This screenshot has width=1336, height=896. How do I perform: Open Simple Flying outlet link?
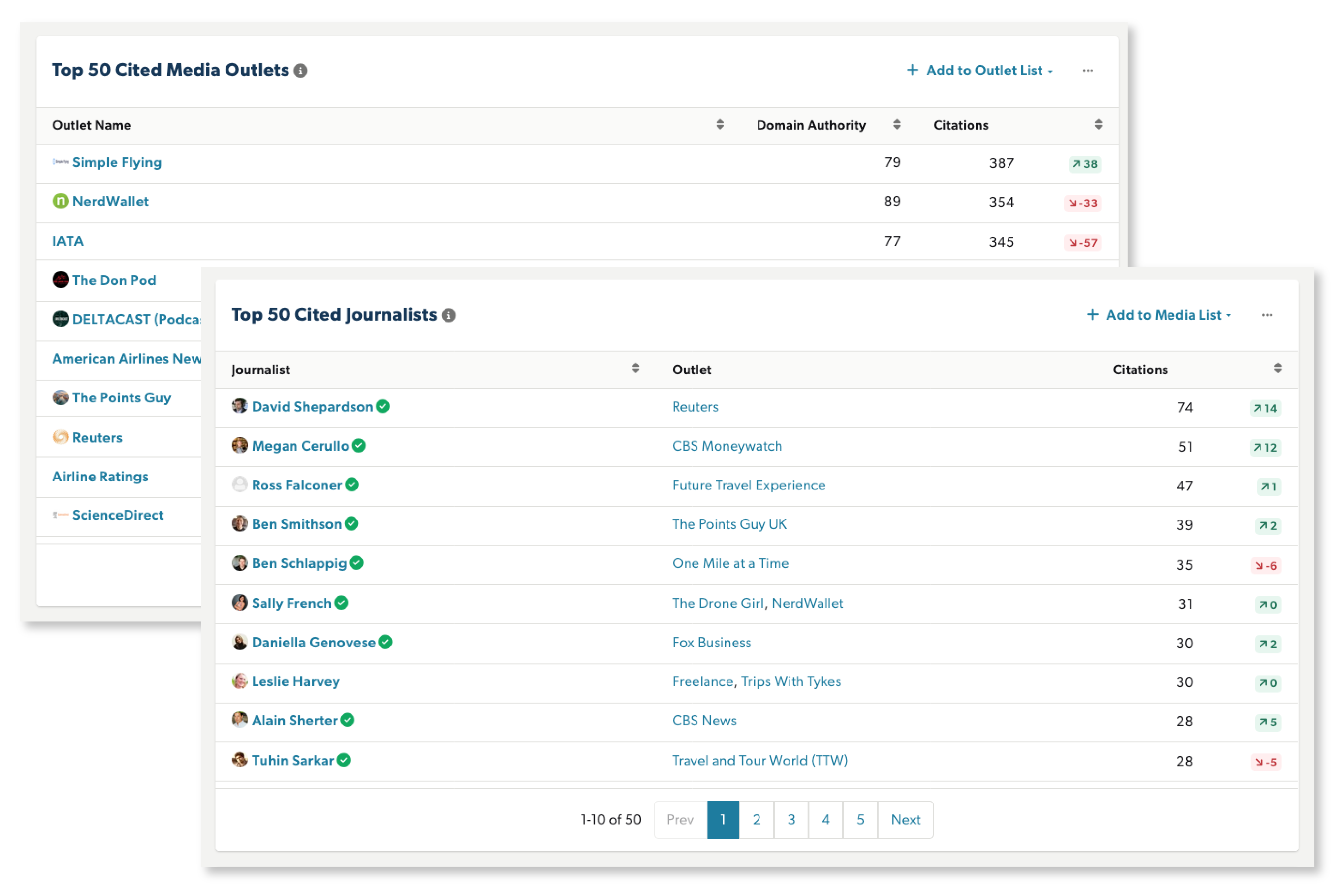117,162
